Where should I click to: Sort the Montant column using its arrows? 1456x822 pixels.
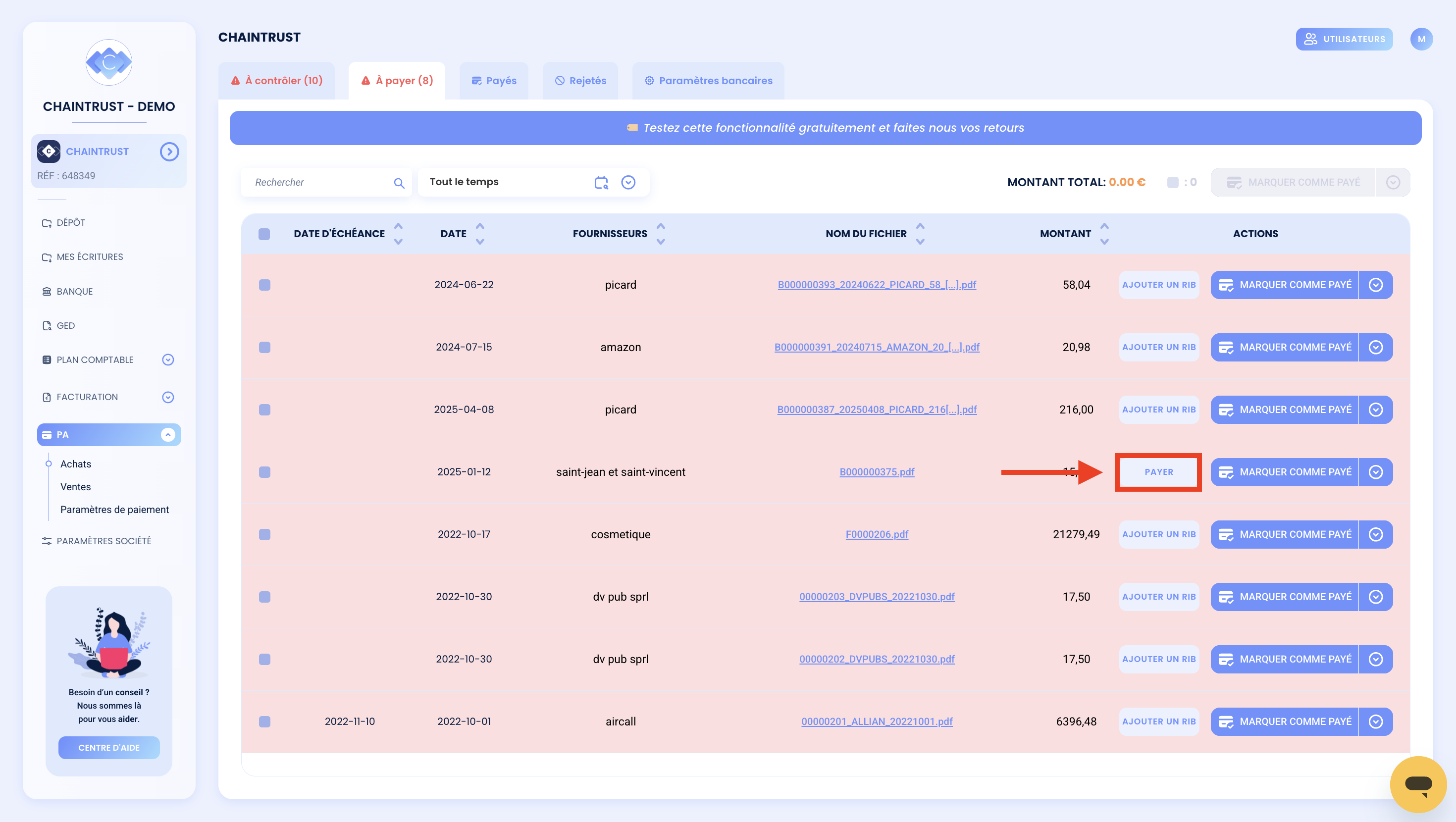1104,234
